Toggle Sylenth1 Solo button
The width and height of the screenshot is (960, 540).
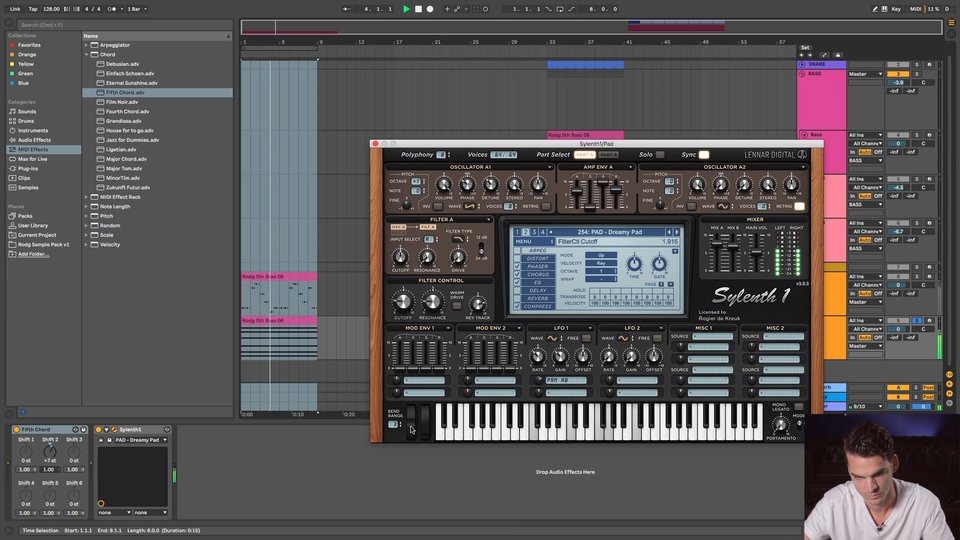(x=660, y=155)
